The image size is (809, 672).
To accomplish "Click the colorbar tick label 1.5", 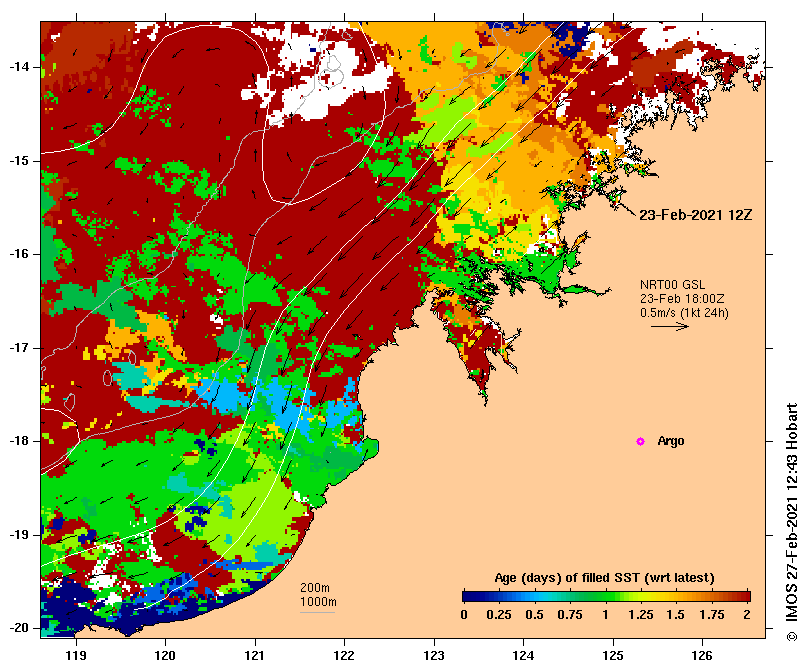I will point(675,615).
